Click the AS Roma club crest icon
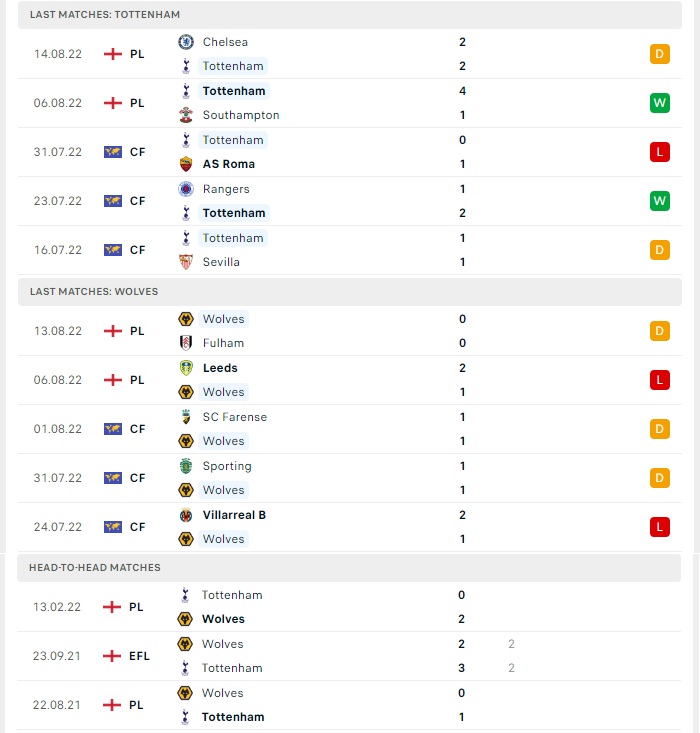This screenshot has height=733, width=700. coord(186,164)
